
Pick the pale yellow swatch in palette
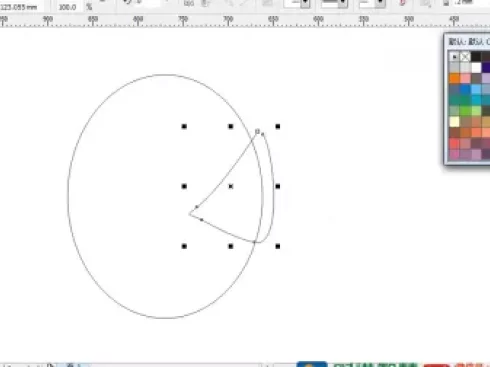(x=454, y=121)
